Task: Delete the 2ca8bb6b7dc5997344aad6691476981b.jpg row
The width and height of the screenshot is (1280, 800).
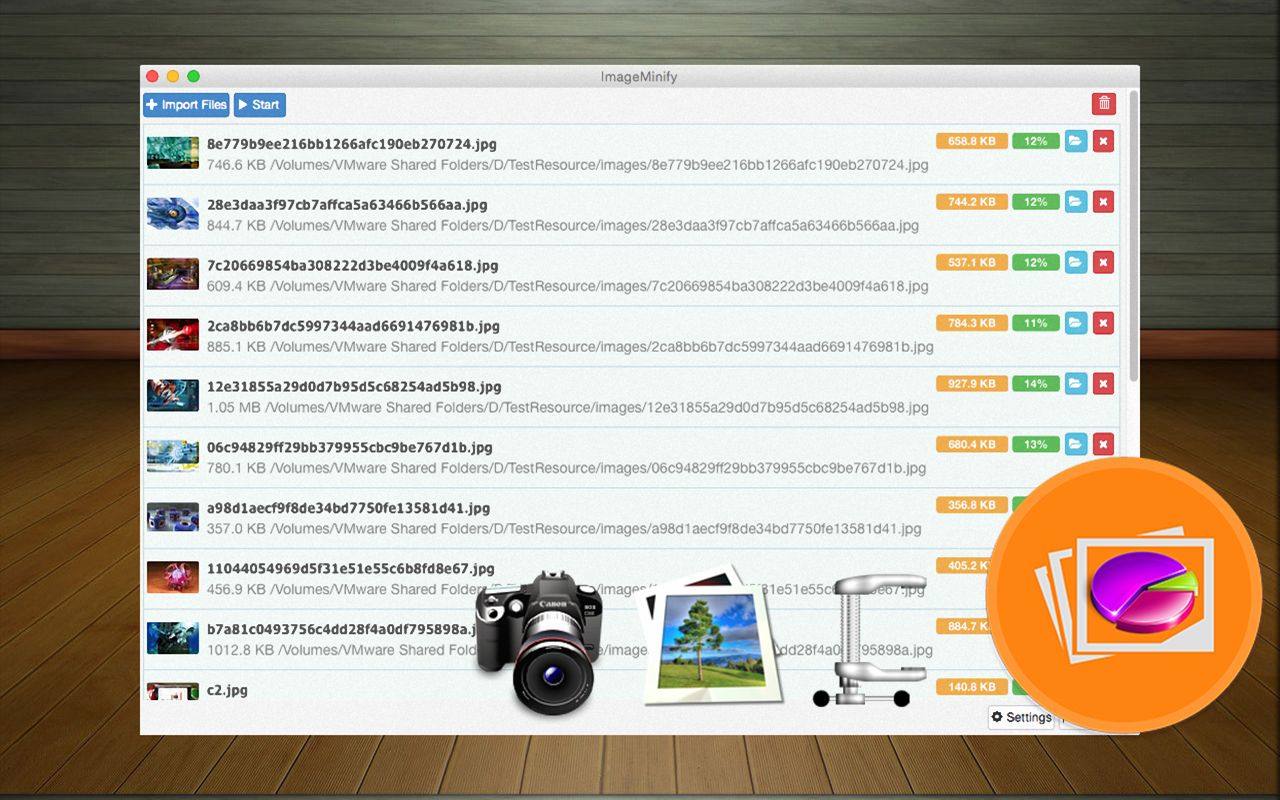Action: coord(1103,323)
